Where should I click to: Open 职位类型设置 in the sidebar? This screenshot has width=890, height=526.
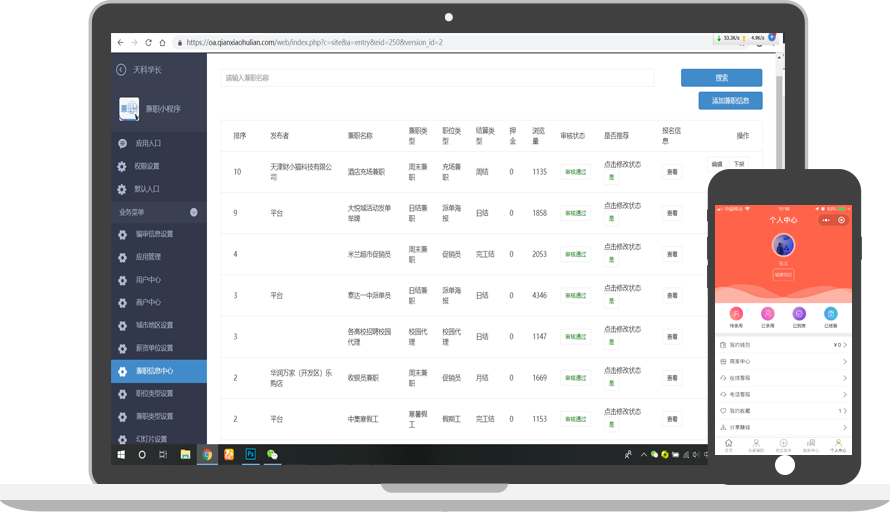pos(154,394)
